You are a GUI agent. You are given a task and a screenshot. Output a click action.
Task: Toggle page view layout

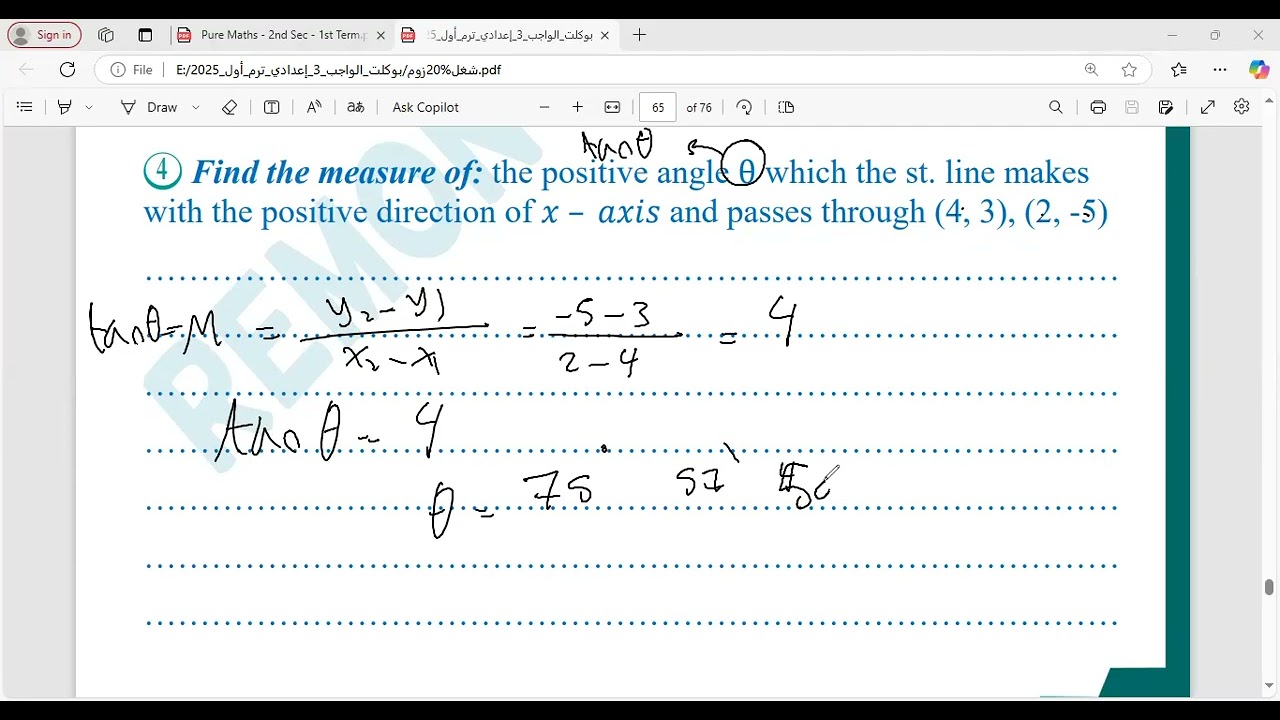(x=786, y=107)
